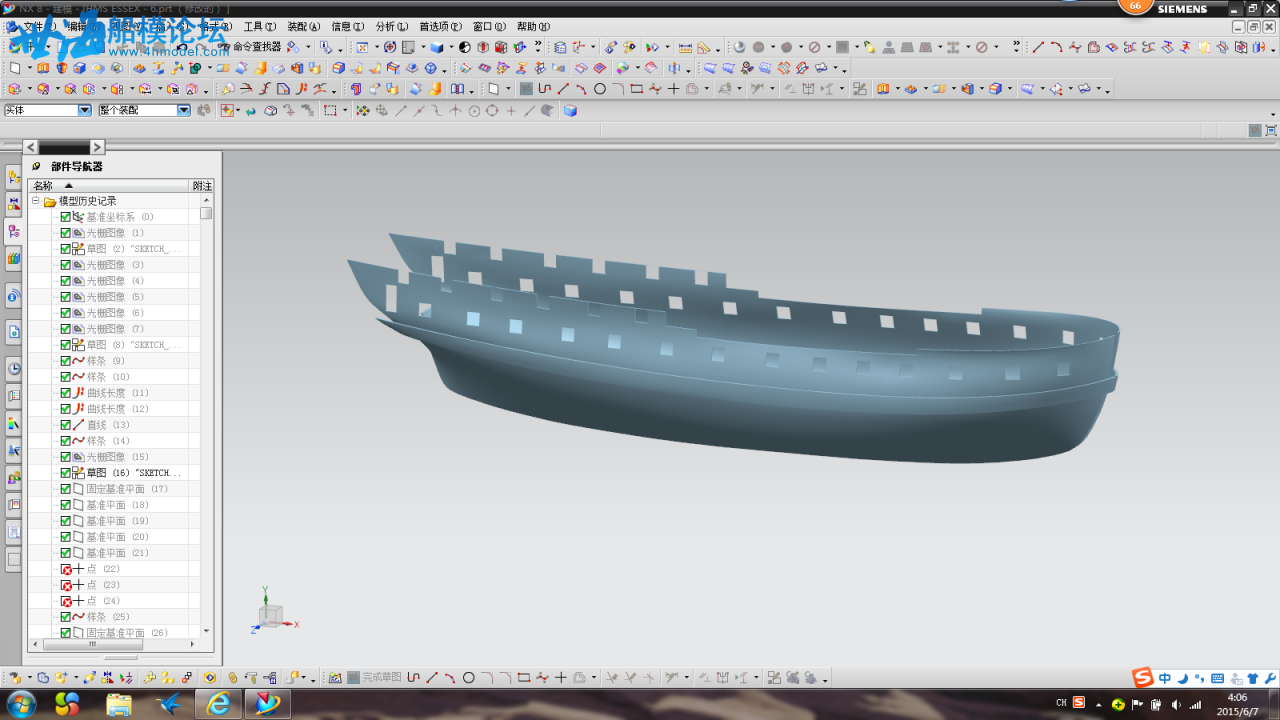Open the 实体 type filter dropdown
Viewport: 1280px width, 720px height.
coord(84,111)
